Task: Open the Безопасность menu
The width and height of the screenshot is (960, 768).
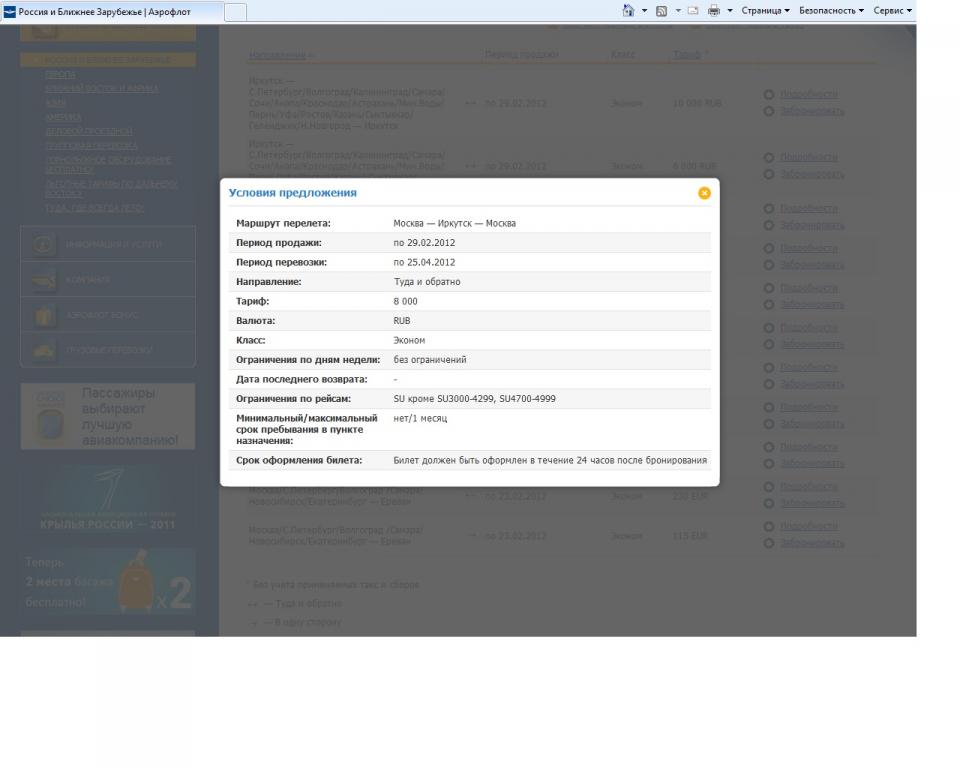Action: 831,11
